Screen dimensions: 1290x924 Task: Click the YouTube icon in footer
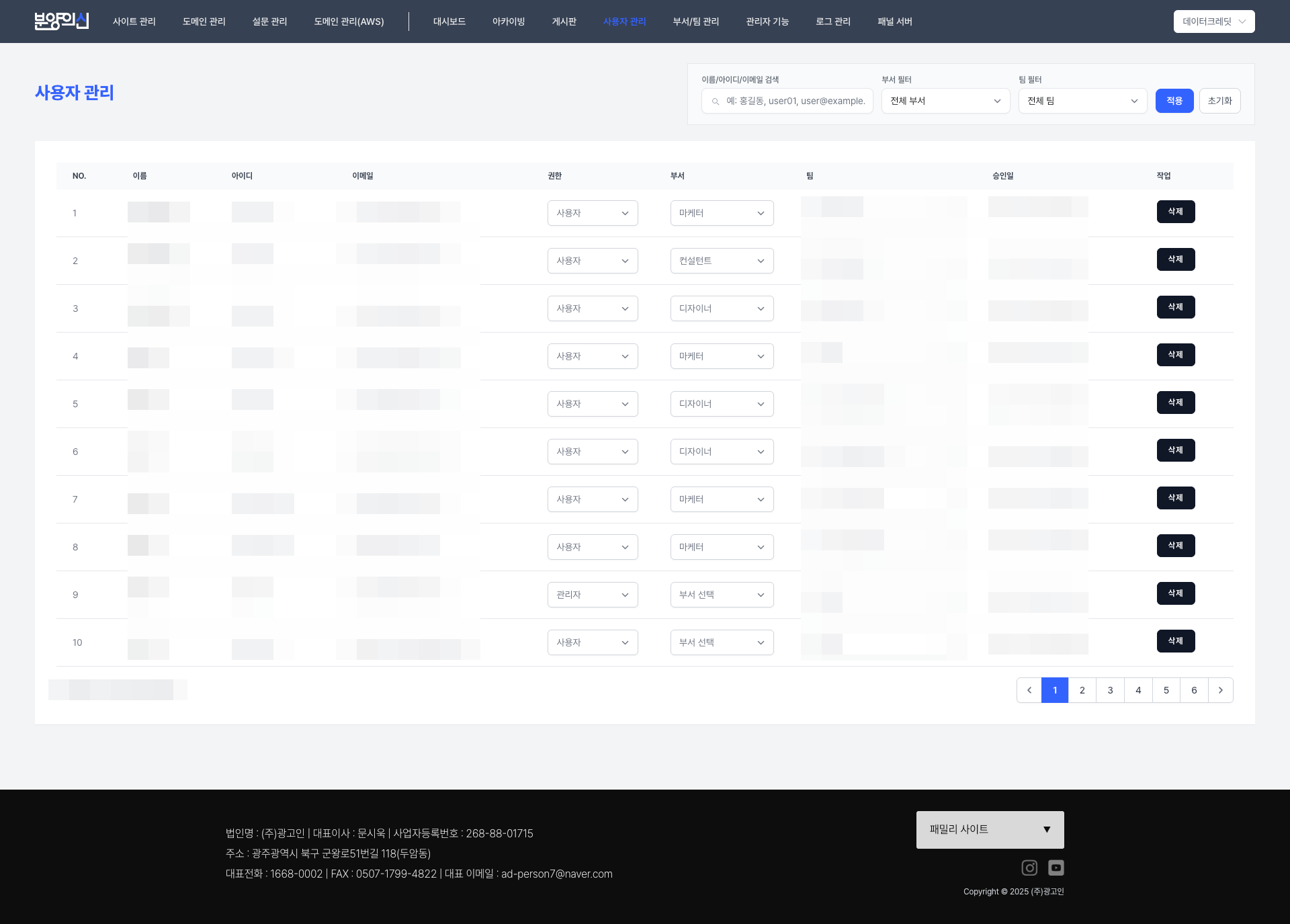pyautogui.click(x=1056, y=868)
